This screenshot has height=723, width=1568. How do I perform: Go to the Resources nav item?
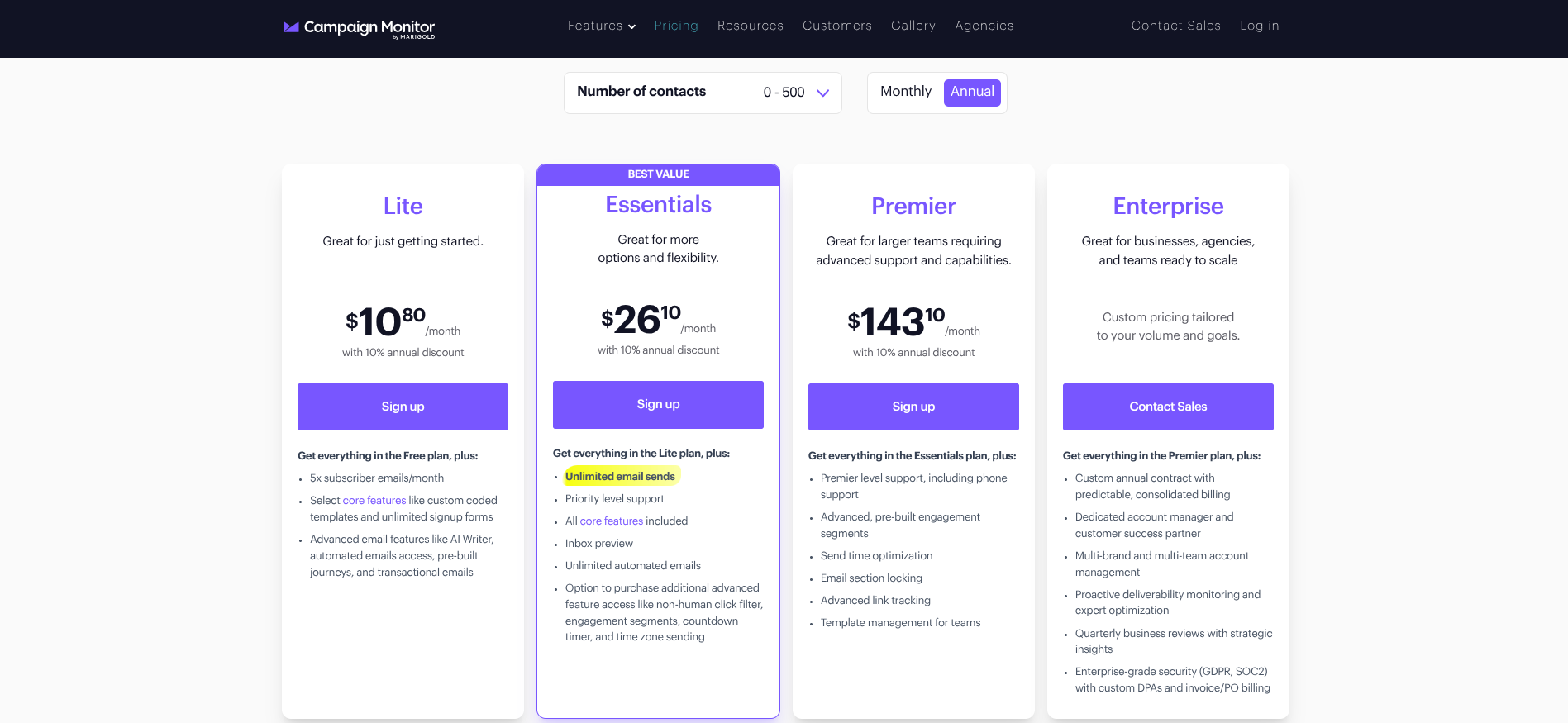click(750, 26)
